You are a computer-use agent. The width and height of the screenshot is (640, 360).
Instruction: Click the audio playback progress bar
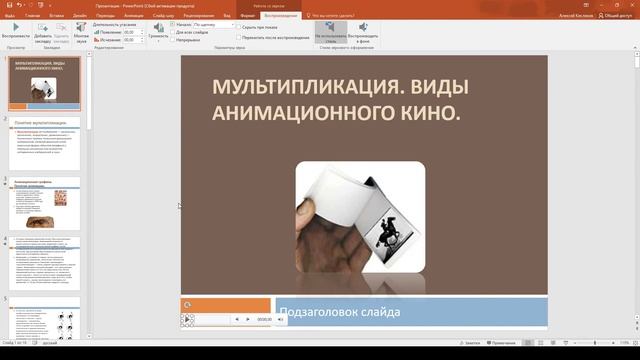click(212, 320)
